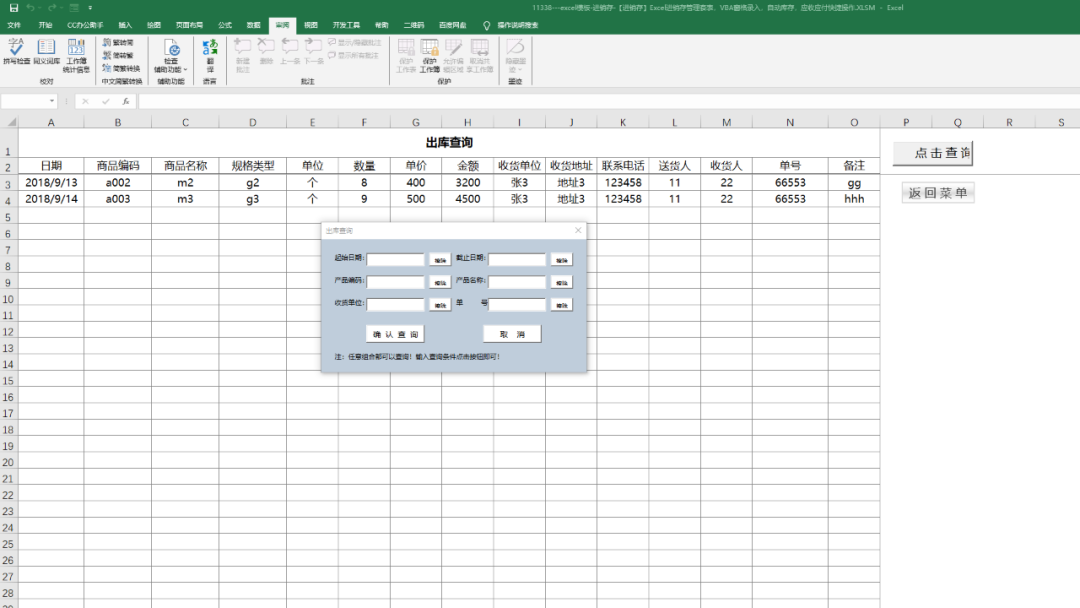Click inside the formula bar input
1080x608 pixels.
click(x=609, y=101)
